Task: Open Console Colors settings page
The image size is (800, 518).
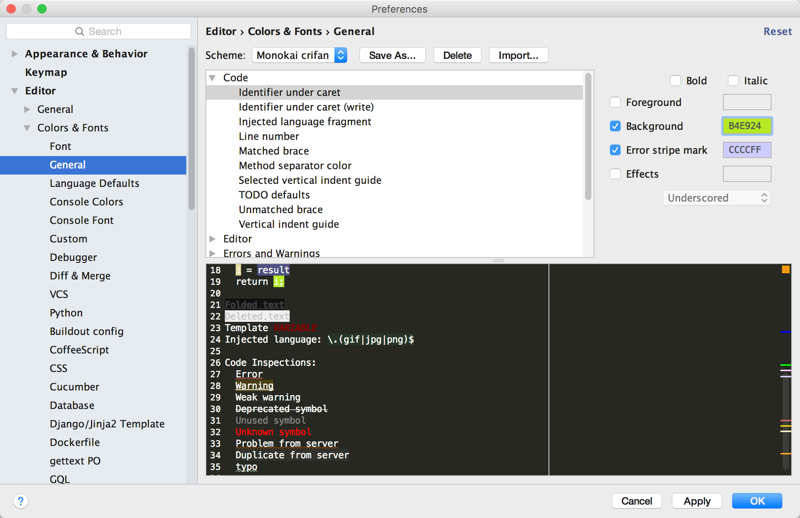Action: [x=86, y=202]
